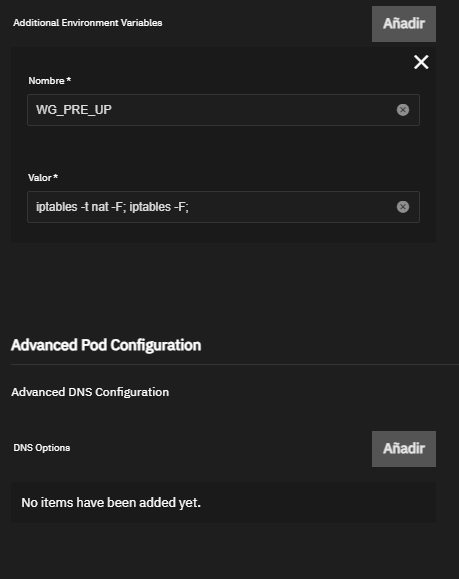Clear the Valor field with its x icon
This screenshot has height=579, width=459.
tap(403, 207)
